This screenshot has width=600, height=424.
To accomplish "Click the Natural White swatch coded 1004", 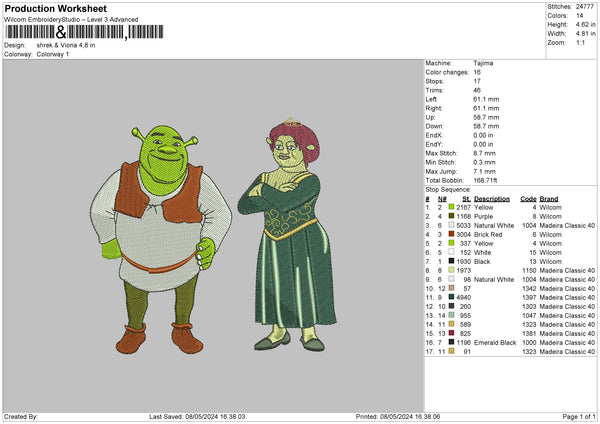I will tap(452, 225).
